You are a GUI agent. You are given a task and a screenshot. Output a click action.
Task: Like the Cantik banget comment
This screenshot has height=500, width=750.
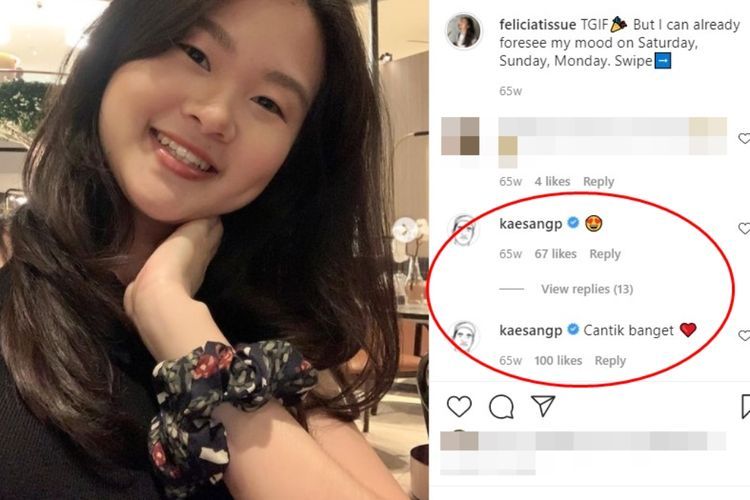(x=744, y=335)
